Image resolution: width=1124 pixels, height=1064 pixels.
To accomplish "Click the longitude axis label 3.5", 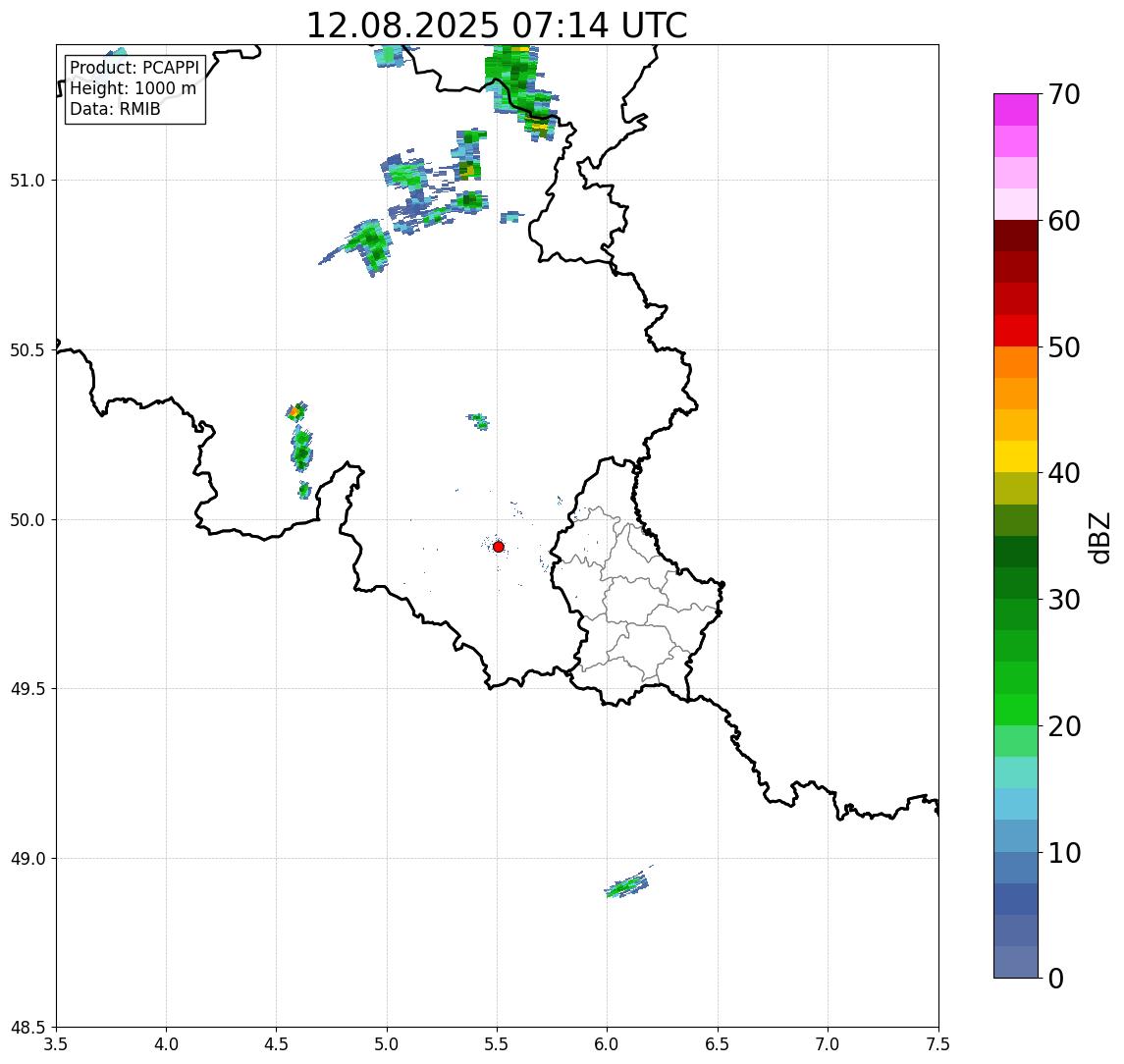I will 56,1044.
